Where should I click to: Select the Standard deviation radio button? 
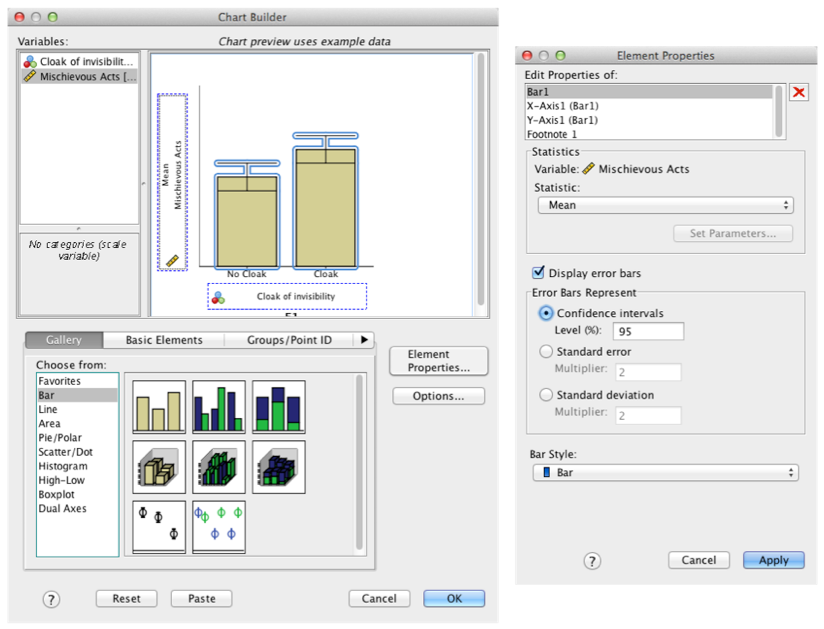(546, 395)
